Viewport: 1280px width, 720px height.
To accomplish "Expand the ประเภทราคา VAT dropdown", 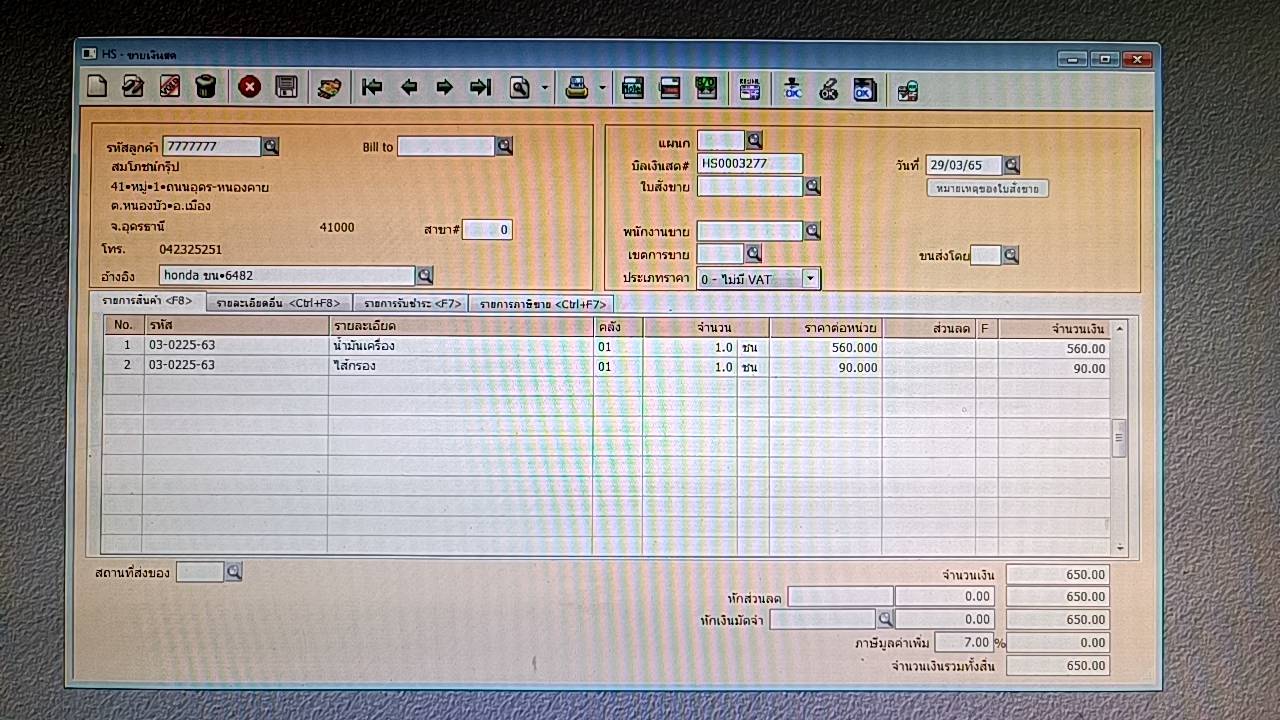I will click(x=810, y=279).
